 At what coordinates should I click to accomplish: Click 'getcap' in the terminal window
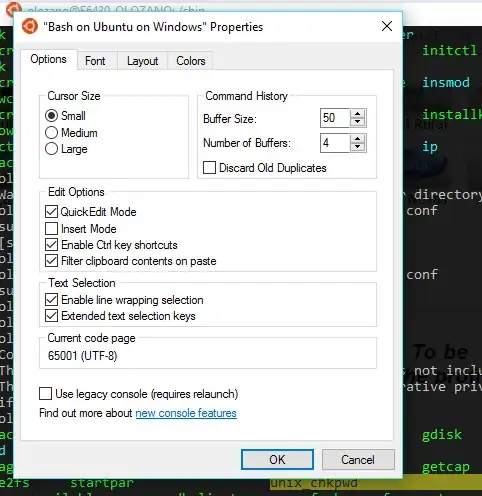(x=446, y=467)
